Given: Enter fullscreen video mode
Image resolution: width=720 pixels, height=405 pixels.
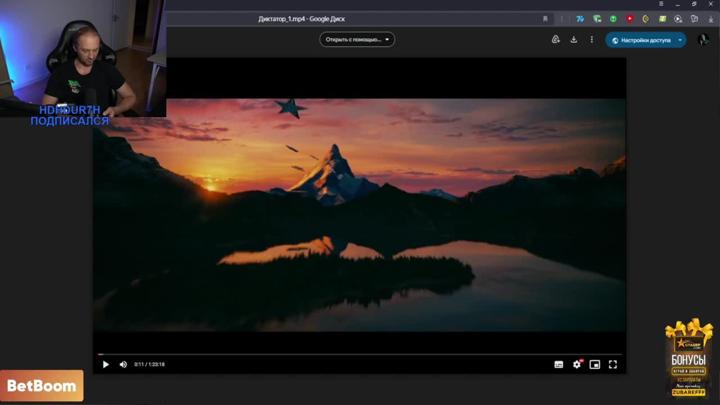Looking at the screenshot, I should pyautogui.click(x=613, y=364).
